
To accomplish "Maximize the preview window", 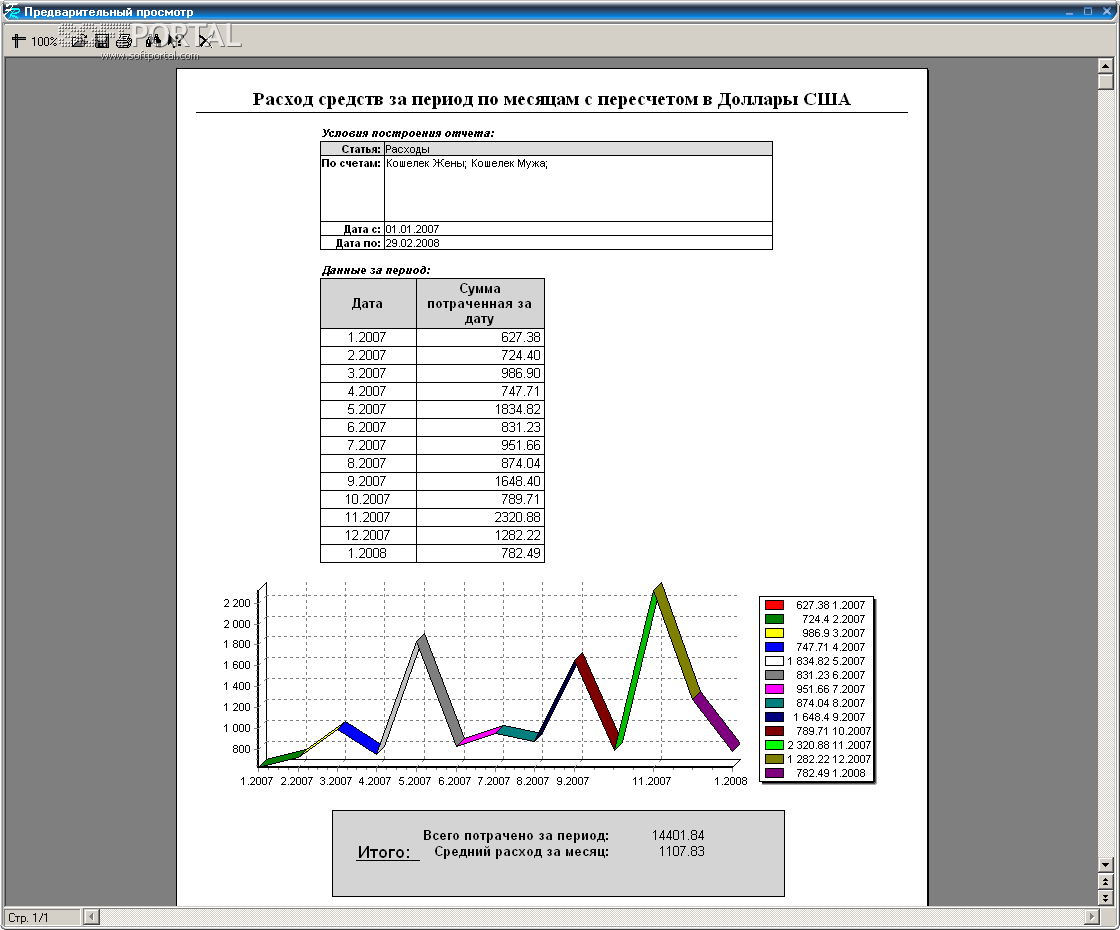I will click(1088, 11).
